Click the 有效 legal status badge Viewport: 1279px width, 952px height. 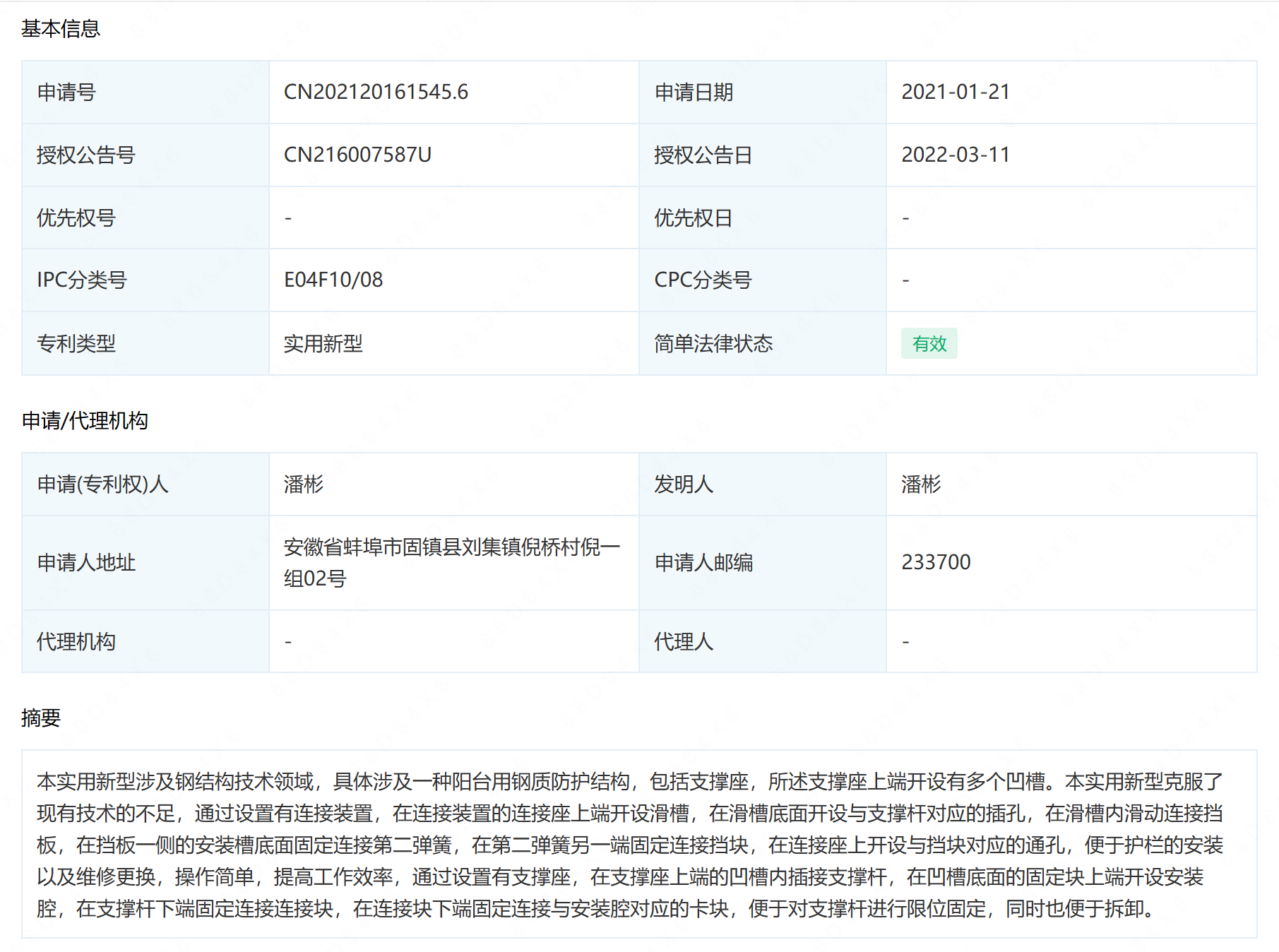pyautogui.click(x=929, y=343)
